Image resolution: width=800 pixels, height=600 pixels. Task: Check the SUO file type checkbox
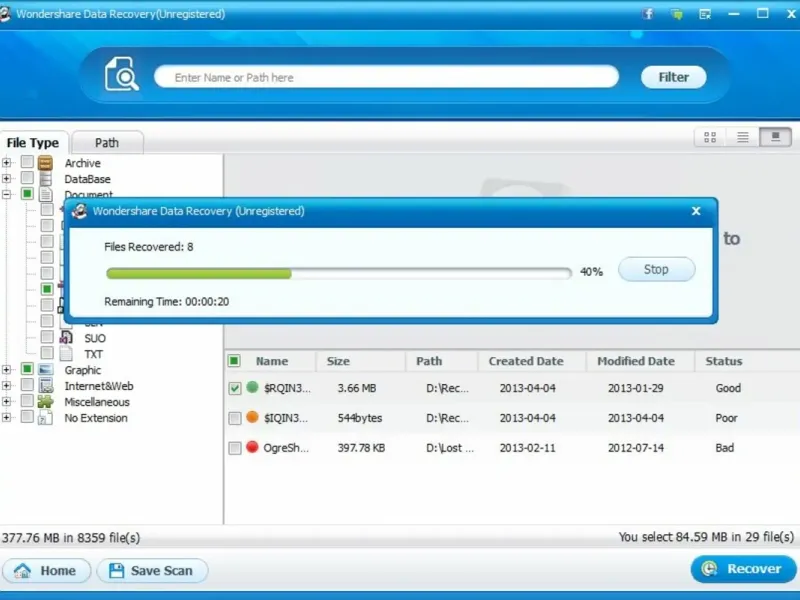(47, 337)
